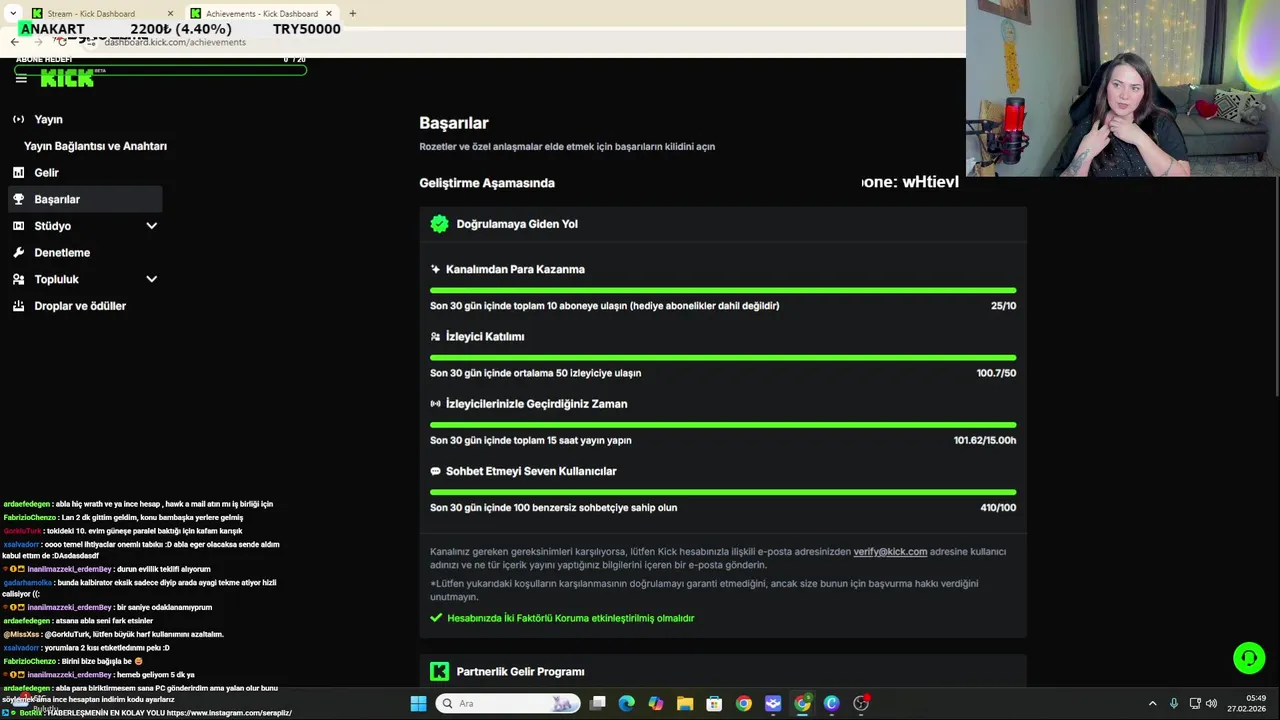Image resolution: width=1280 pixels, height=720 pixels.
Task: Click the Gelir chart icon
Action: point(18,172)
